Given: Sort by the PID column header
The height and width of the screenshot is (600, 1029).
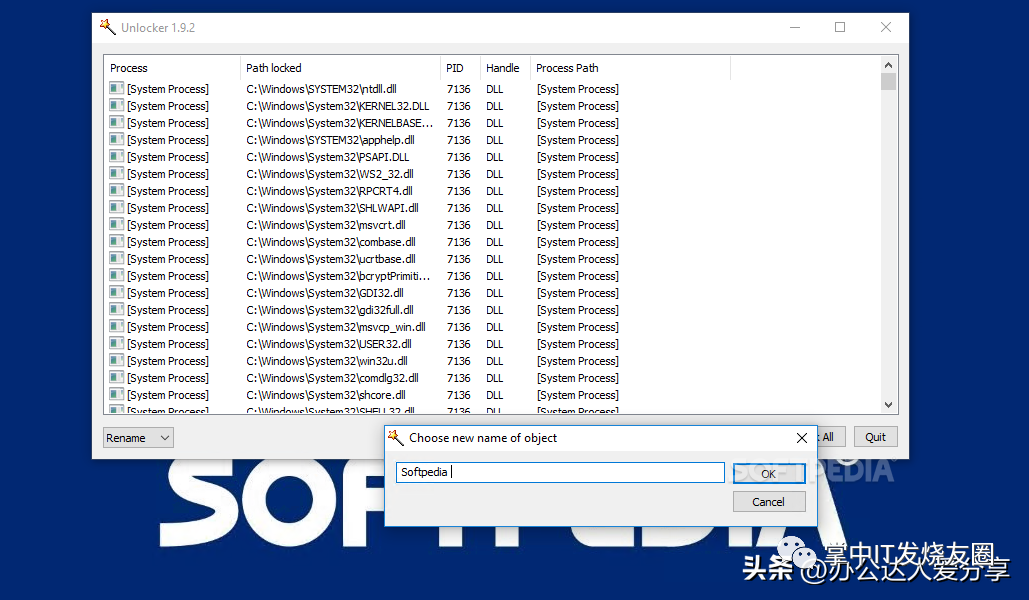Looking at the screenshot, I should pyautogui.click(x=460, y=68).
